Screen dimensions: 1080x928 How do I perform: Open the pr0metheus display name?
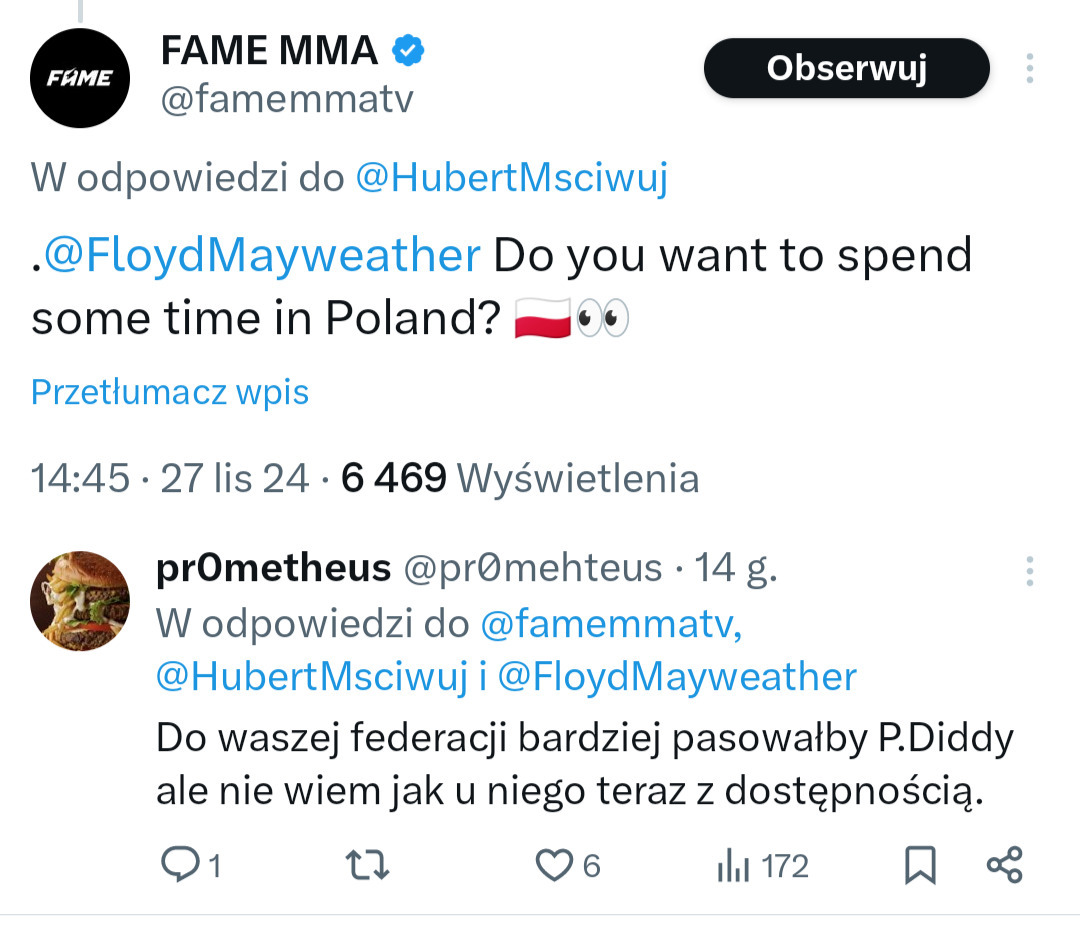click(x=273, y=568)
